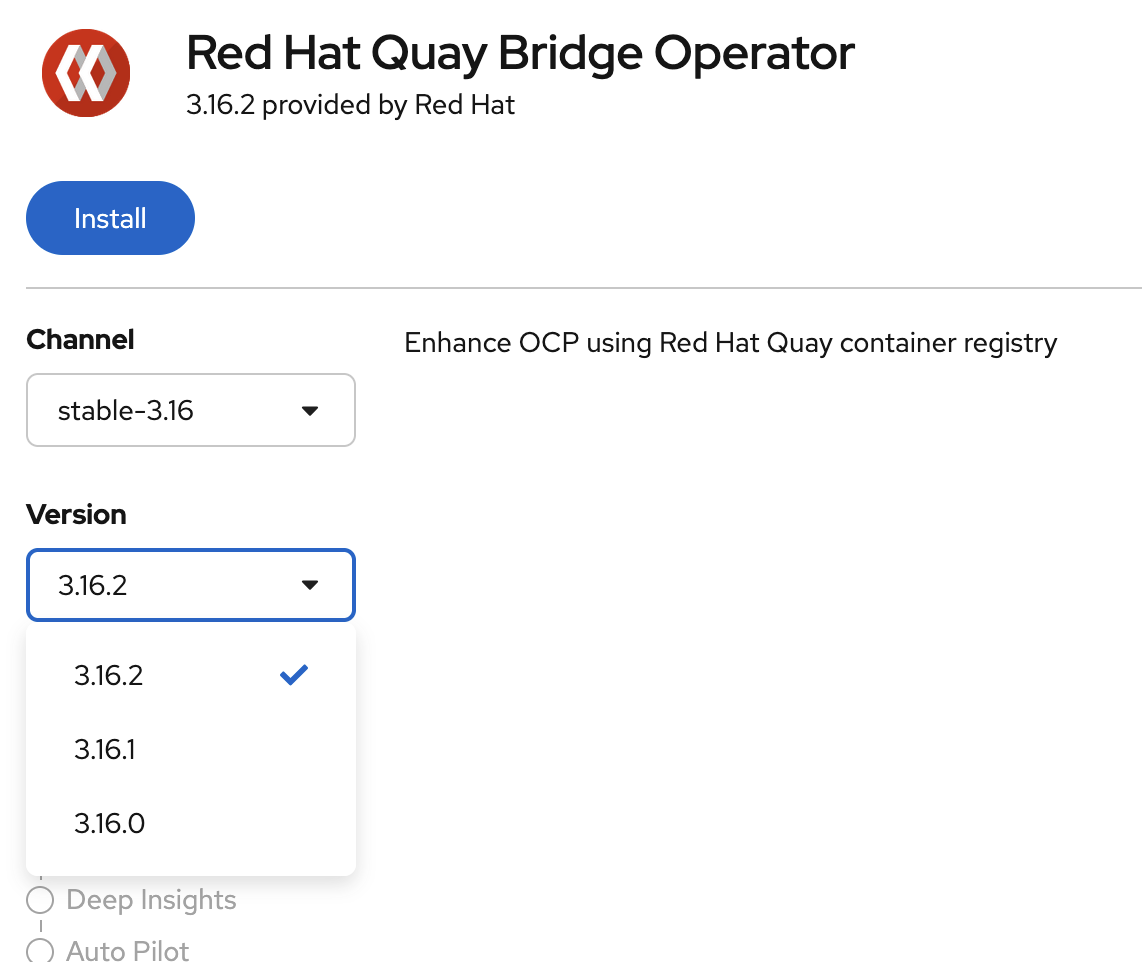Collapse the Version dropdown showing 3.16.2
The width and height of the screenshot is (1142, 962).
click(x=190, y=585)
